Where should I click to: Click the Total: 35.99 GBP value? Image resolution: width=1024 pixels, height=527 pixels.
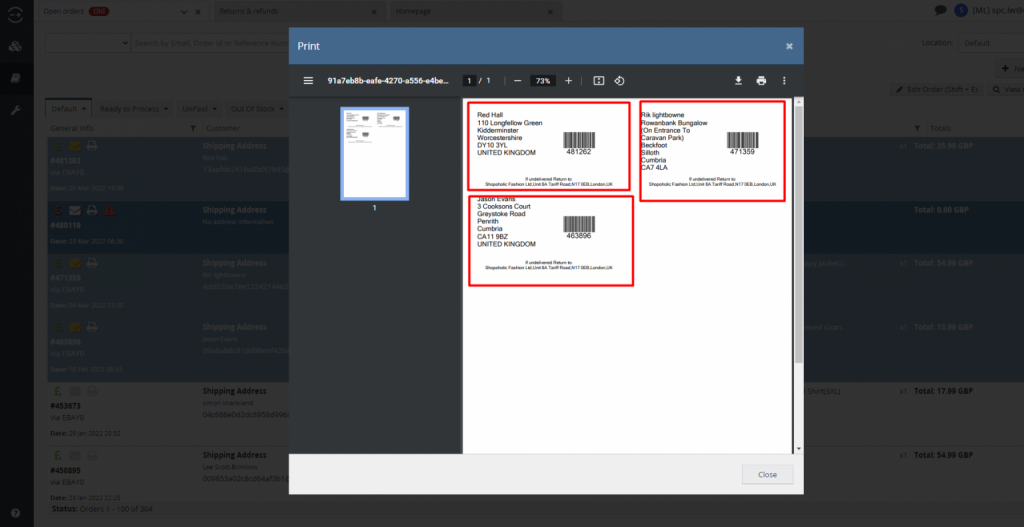pos(943,146)
